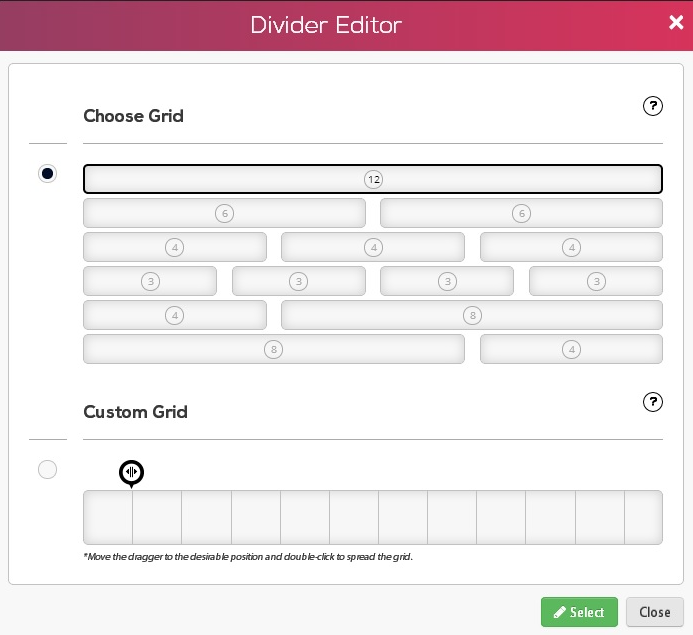
Task: Select the 4 block in 4-8 layout
Action: point(175,315)
